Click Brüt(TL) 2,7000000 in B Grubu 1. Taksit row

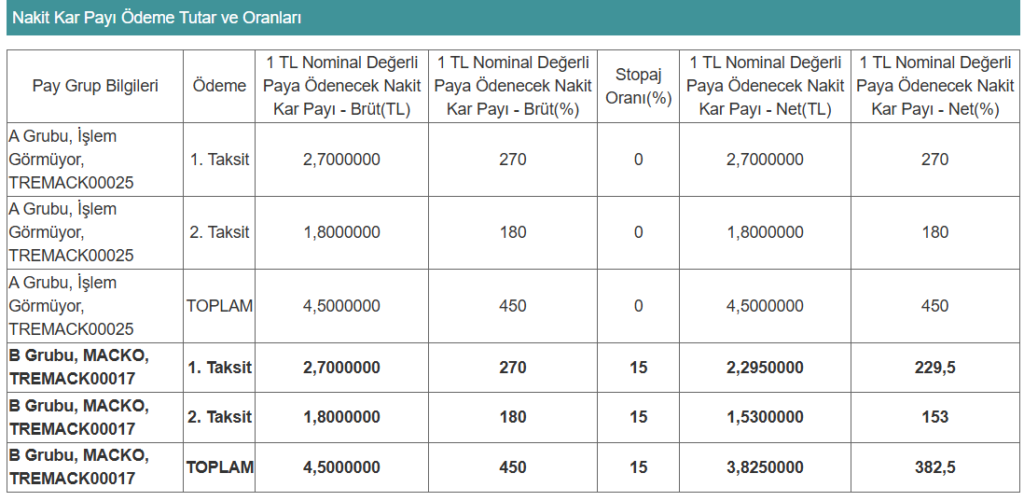342,367
